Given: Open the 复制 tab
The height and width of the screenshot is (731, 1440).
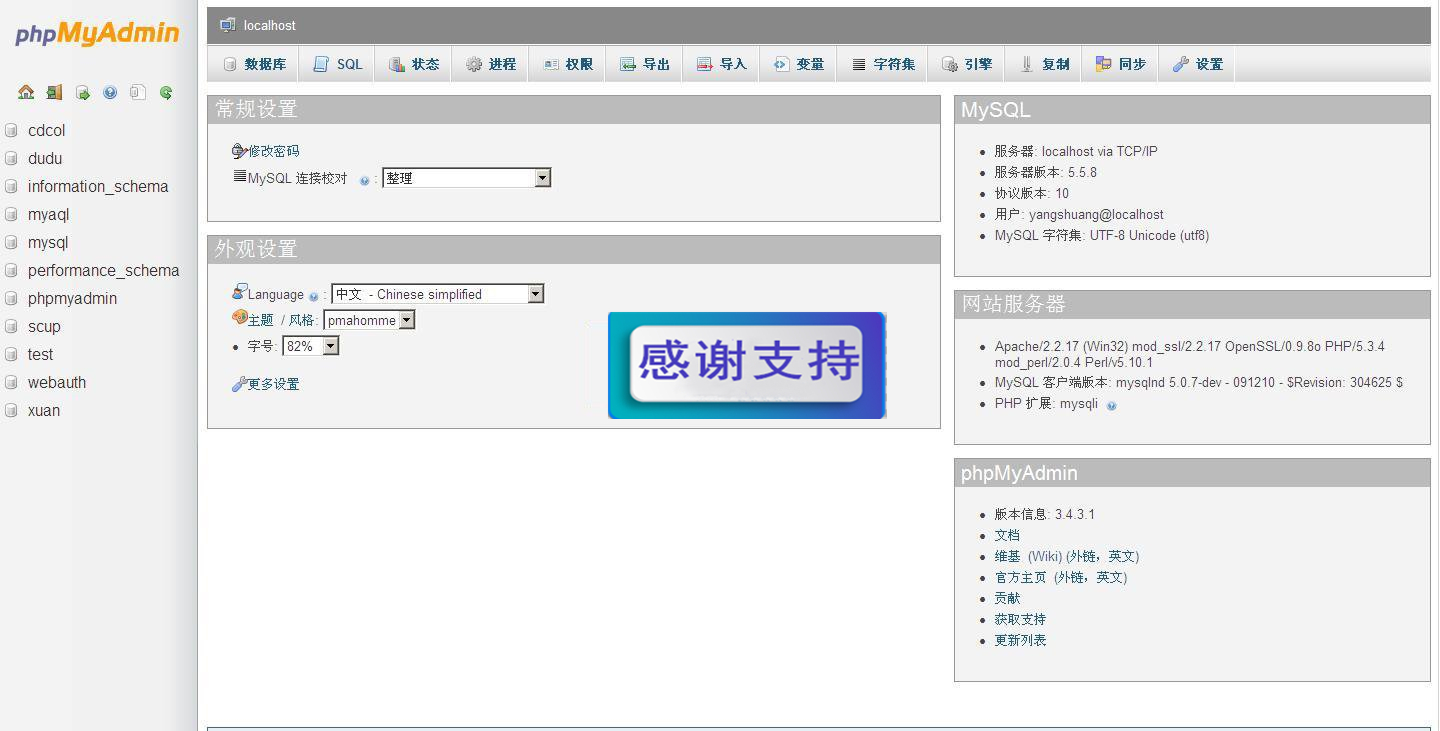Looking at the screenshot, I should 1043,64.
